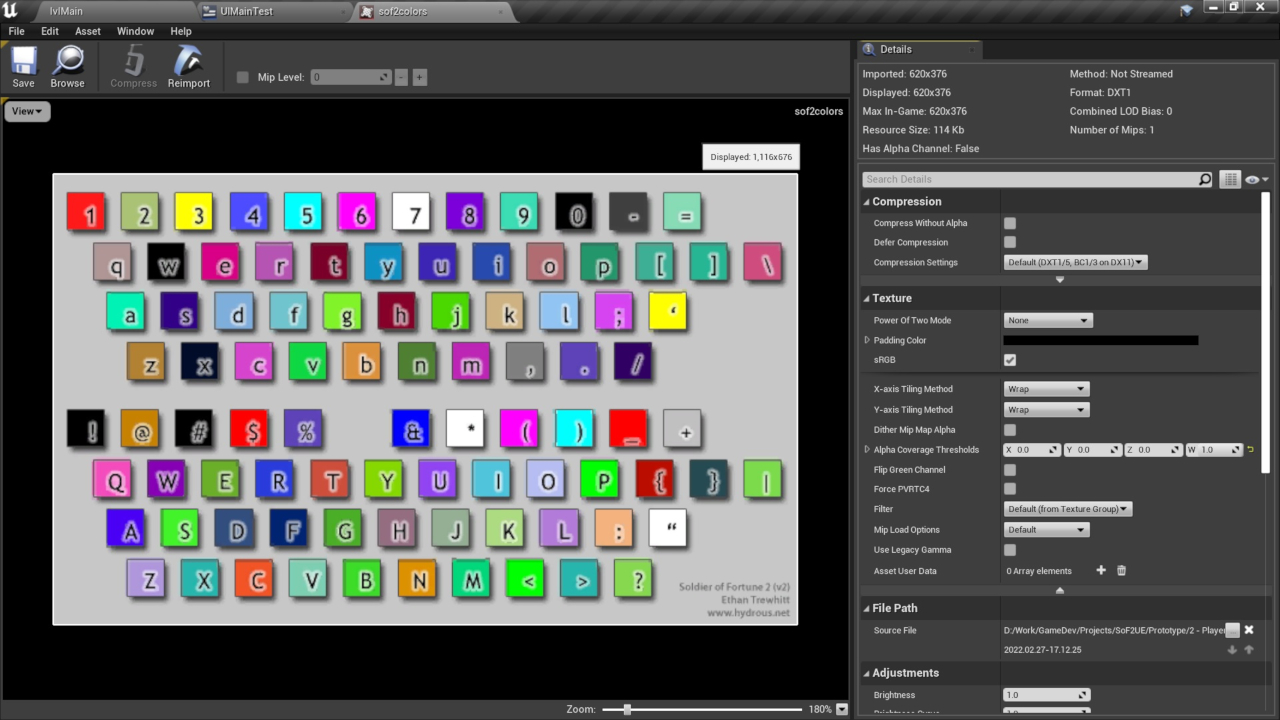Add an Asset User Data array element

[1101, 571]
